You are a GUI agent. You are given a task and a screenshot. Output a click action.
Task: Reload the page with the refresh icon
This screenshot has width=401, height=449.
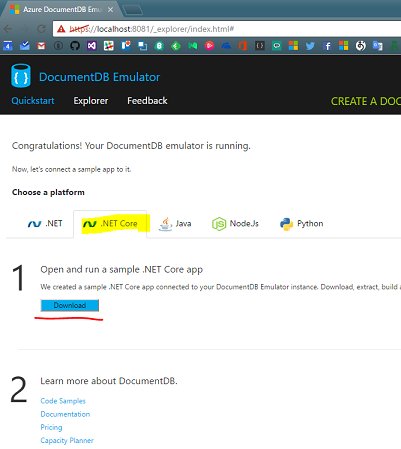pyautogui.click(x=41, y=29)
